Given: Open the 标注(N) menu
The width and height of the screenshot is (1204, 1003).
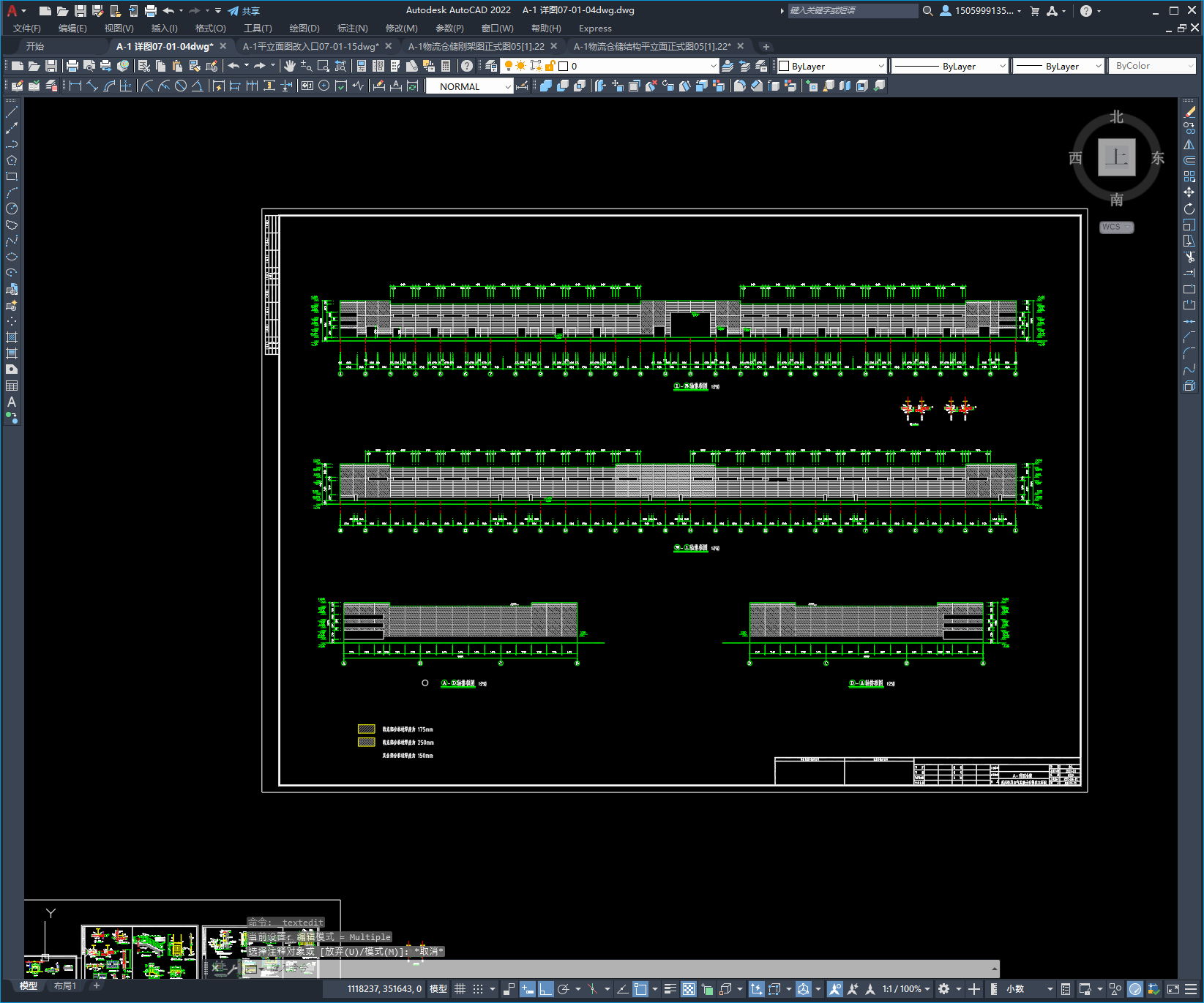Looking at the screenshot, I should pos(353,29).
